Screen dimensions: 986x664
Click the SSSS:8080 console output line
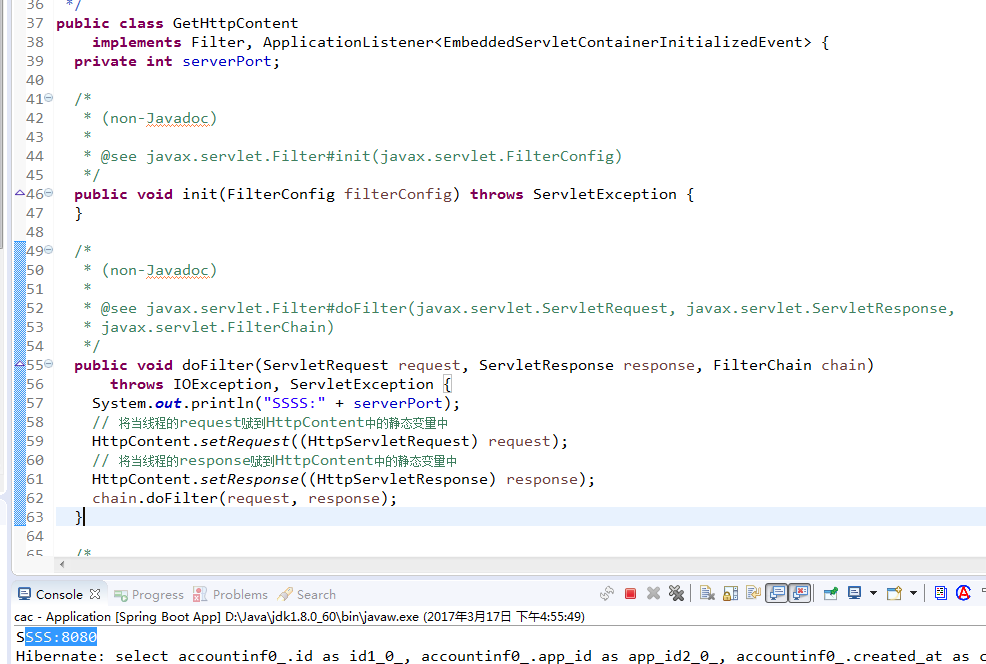57,638
